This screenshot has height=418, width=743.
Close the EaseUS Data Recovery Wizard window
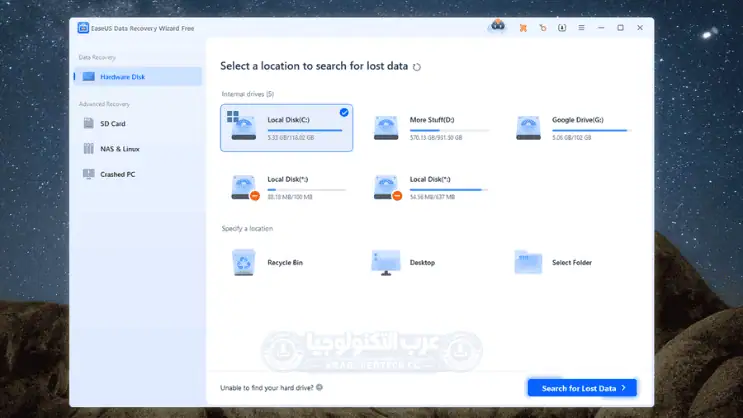tap(640, 28)
